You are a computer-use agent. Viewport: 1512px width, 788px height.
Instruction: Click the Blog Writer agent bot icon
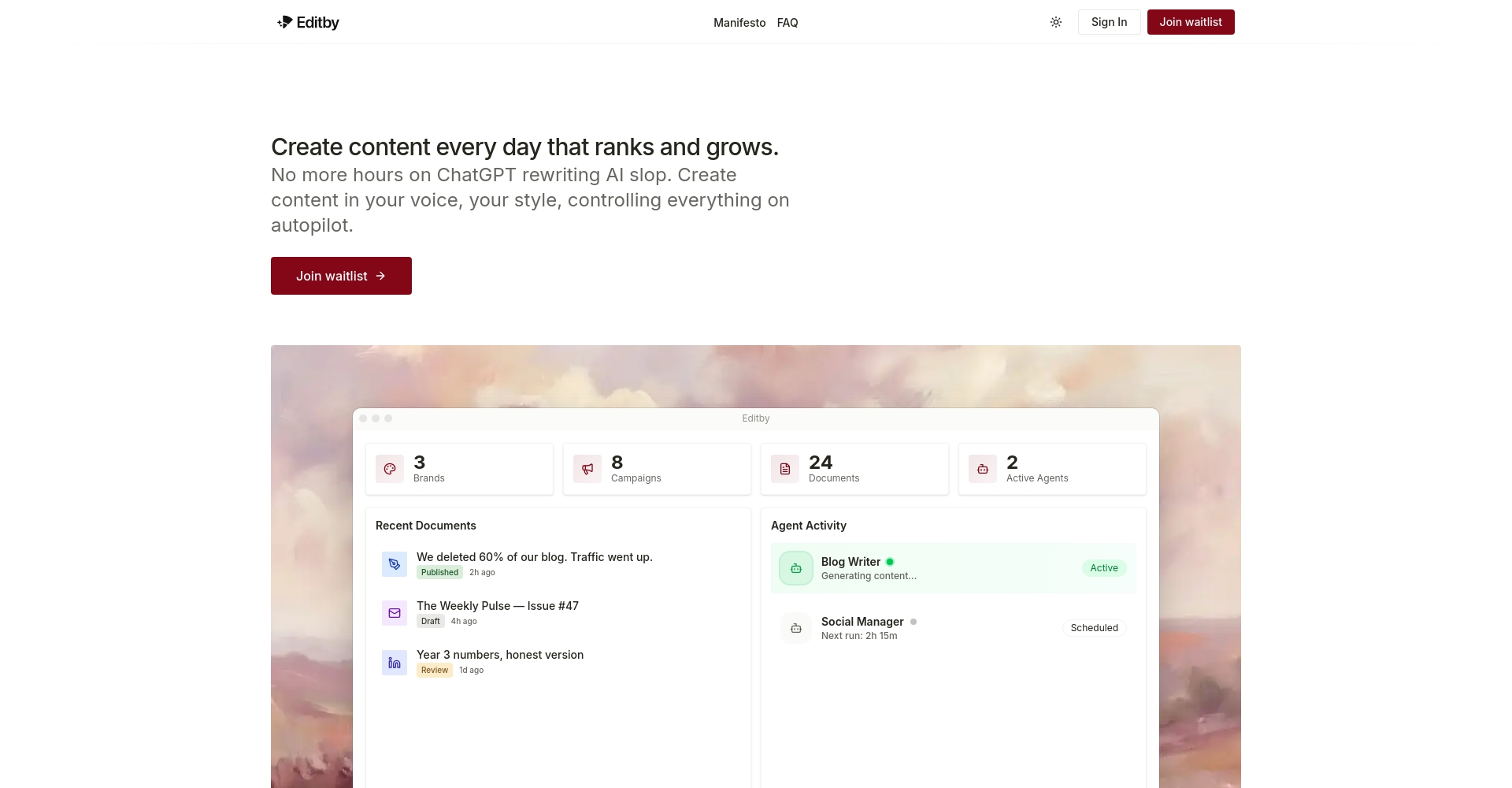[796, 568]
